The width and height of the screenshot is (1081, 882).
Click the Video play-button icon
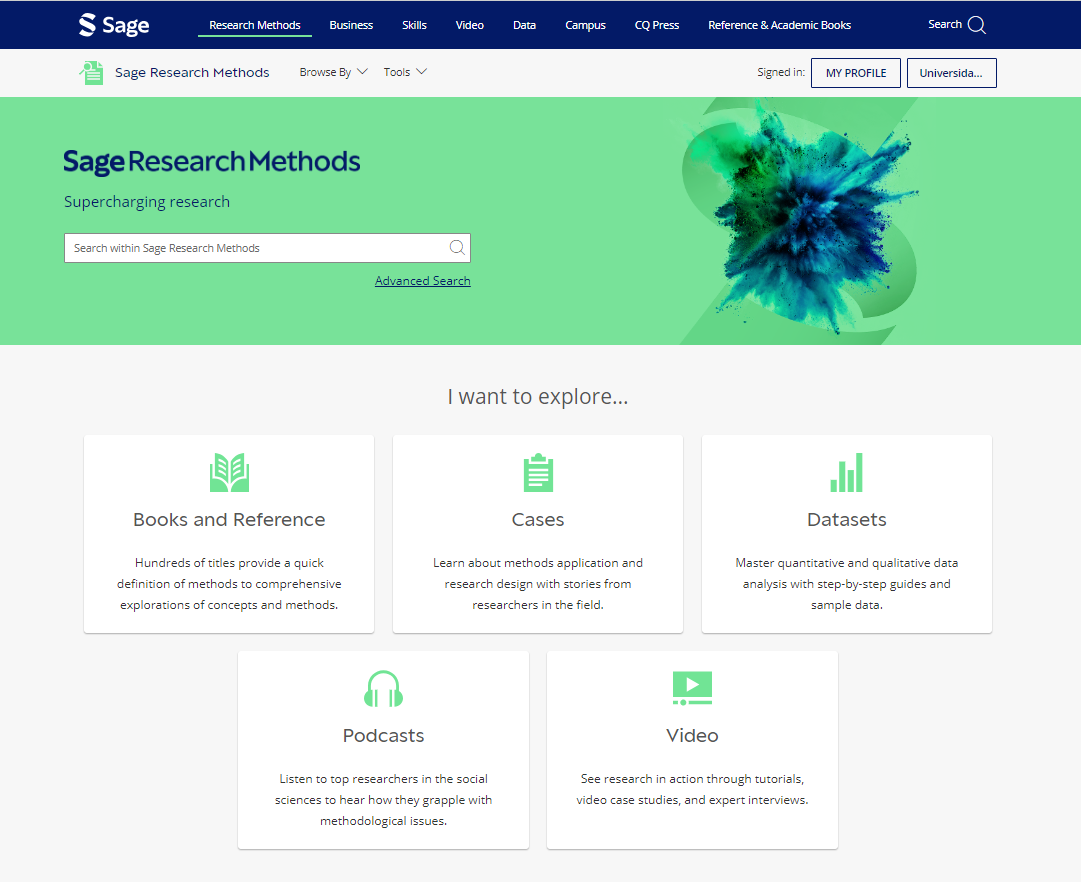pos(692,688)
